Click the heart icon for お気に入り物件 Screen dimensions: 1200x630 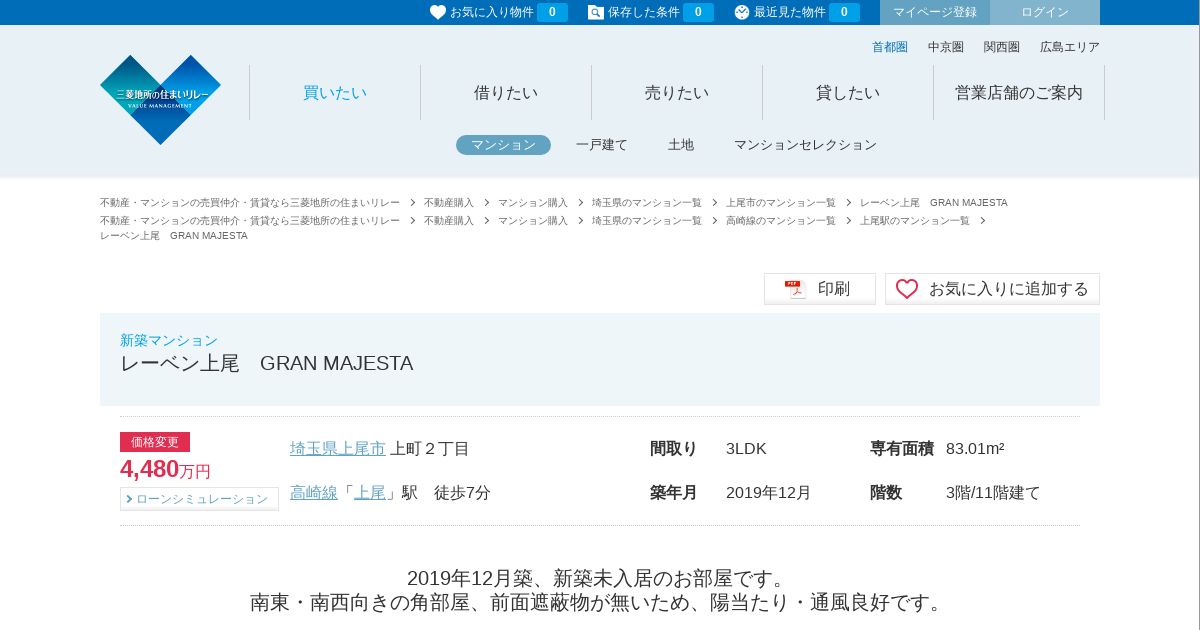pos(438,12)
